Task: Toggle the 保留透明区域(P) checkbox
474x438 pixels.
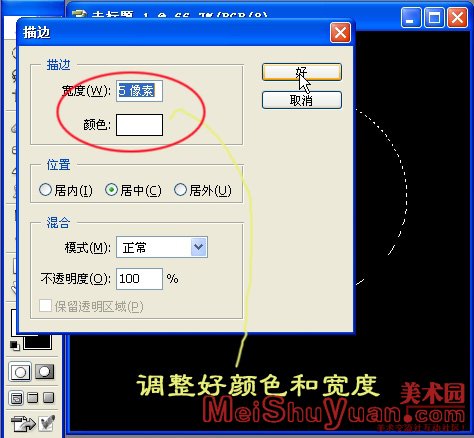Action: [45, 306]
